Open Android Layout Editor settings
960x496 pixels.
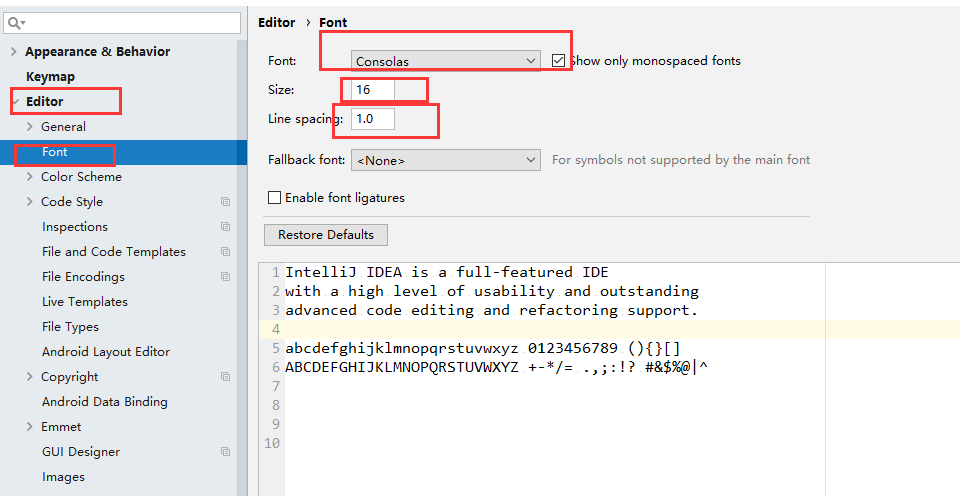[x=106, y=352]
